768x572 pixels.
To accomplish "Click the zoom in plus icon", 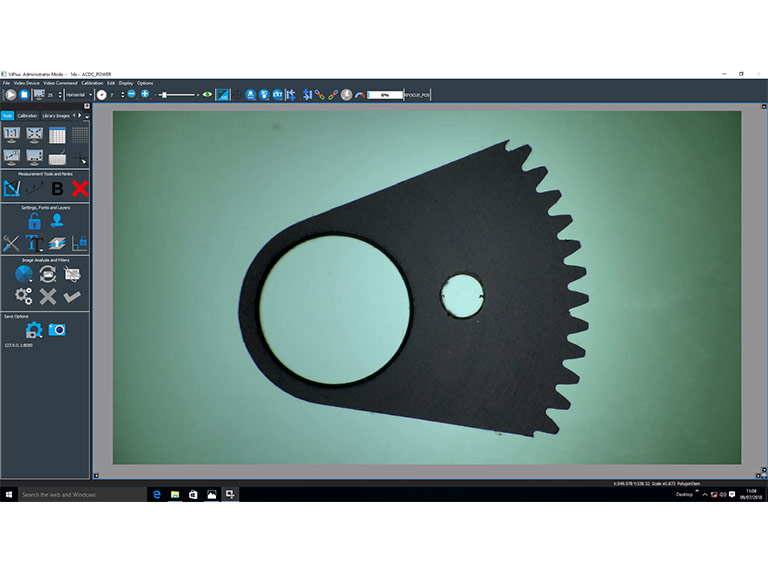I will coord(145,94).
